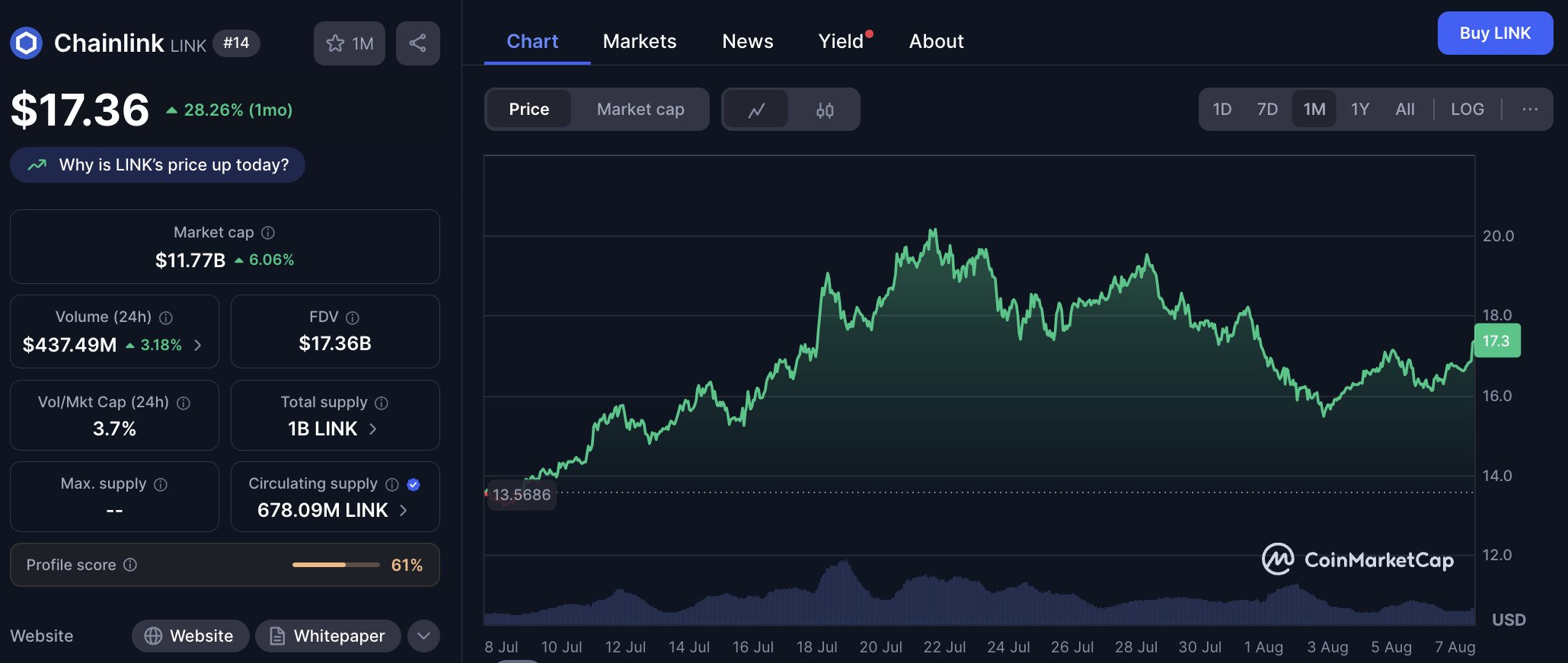Screen dimensions: 1568x663
Task: Click the Buy LINK button
Action: (1495, 33)
